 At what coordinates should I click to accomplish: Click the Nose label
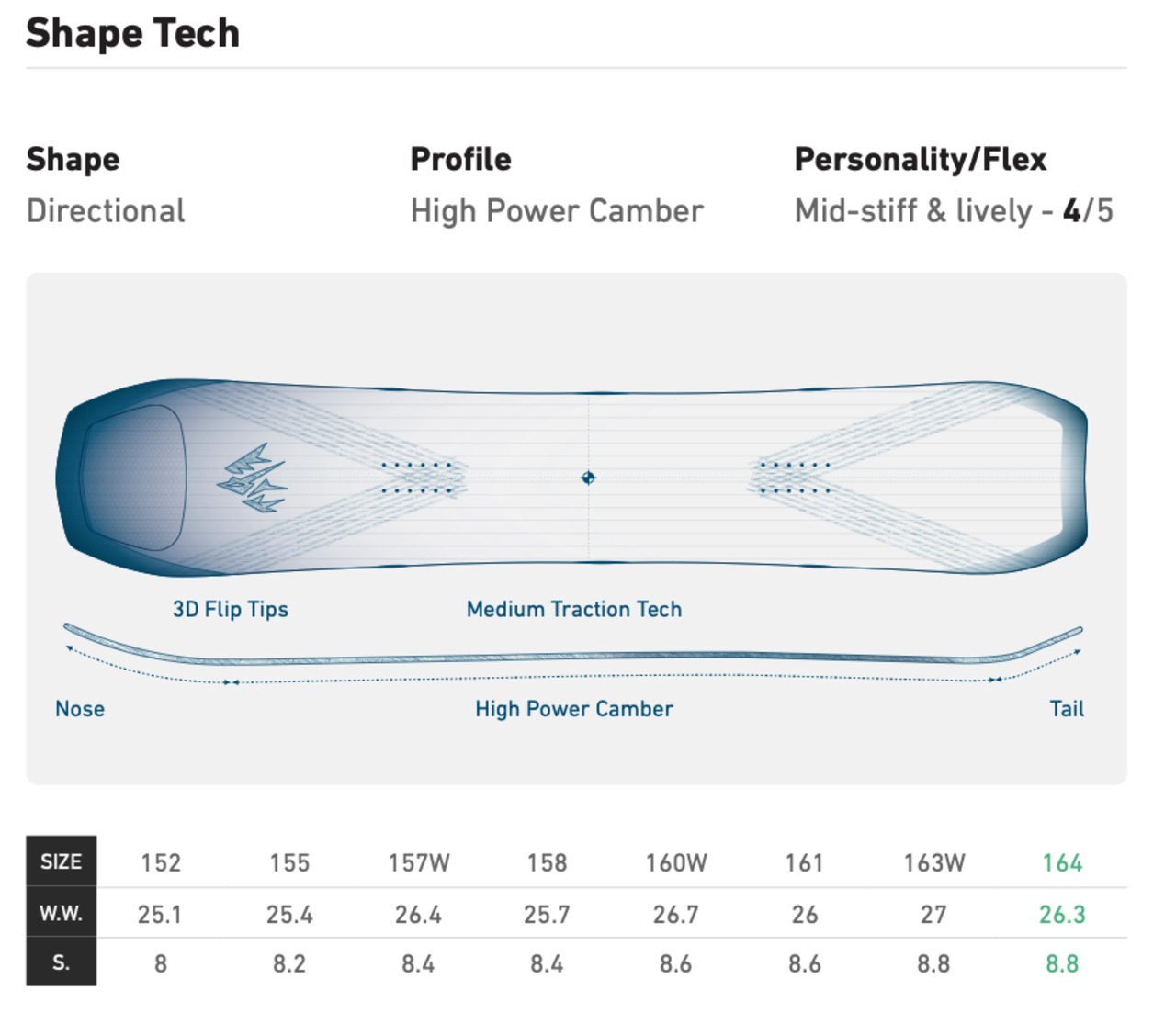click(x=80, y=709)
